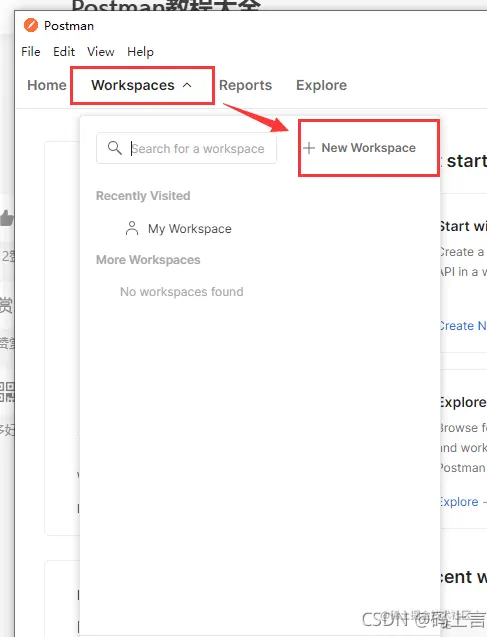Click the QR code icon on the background page

pos(7,392)
